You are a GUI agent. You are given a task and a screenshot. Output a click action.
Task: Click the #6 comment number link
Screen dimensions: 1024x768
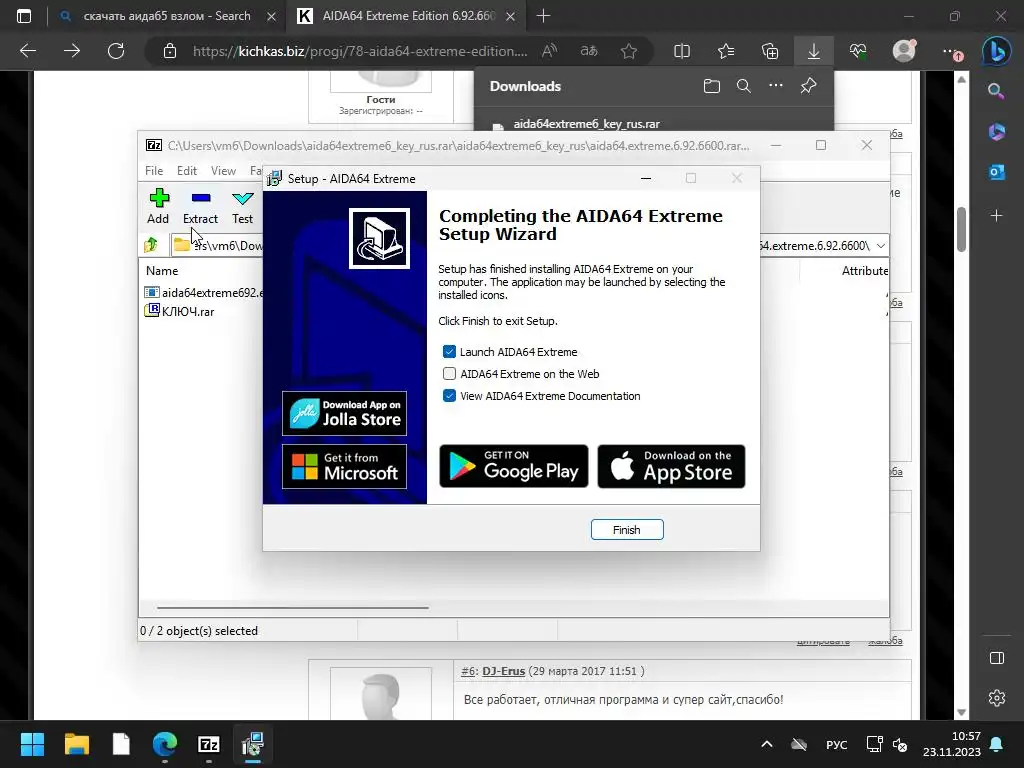point(468,671)
